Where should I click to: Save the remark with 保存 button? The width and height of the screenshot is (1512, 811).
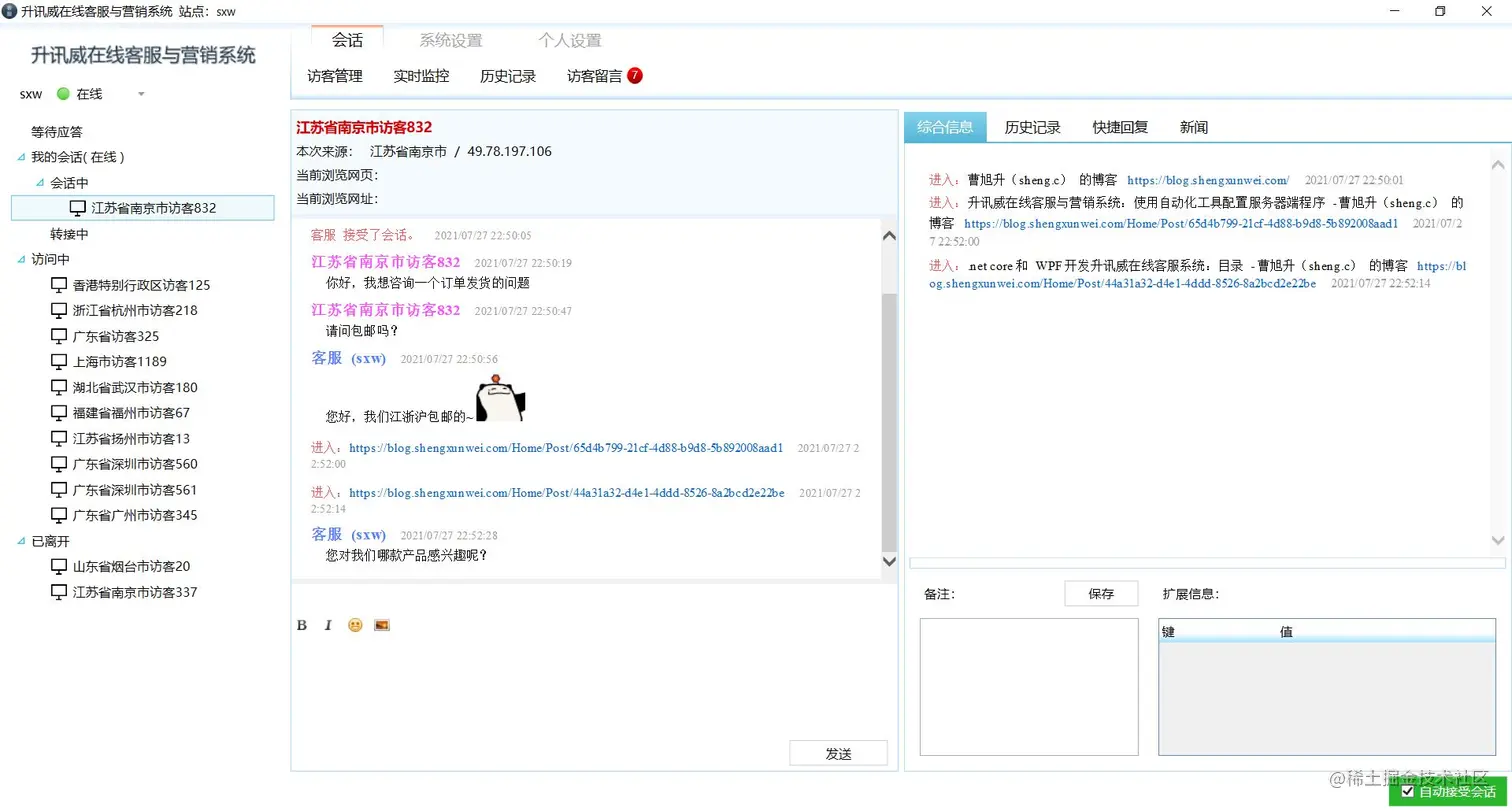click(x=1101, y=593)
